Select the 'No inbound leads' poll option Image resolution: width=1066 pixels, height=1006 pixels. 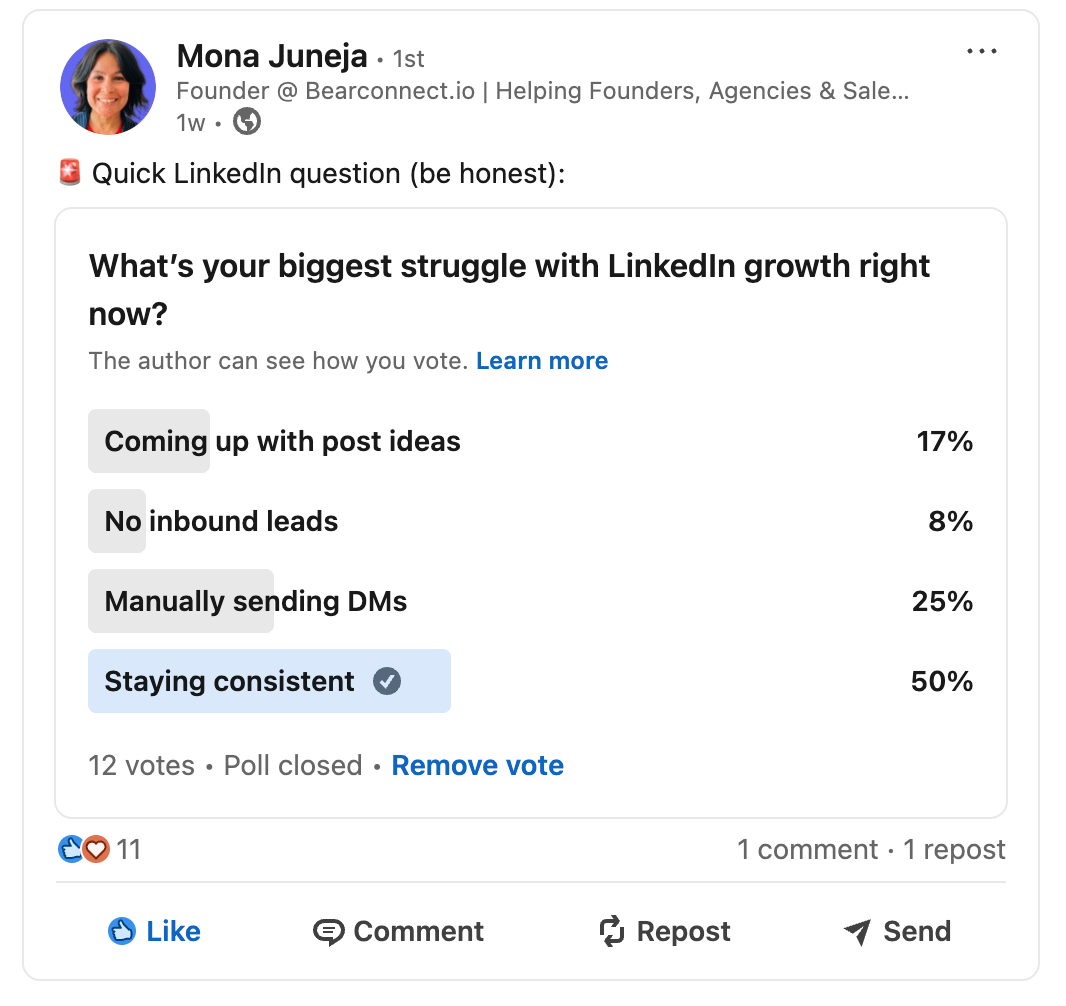pos(221,521)
